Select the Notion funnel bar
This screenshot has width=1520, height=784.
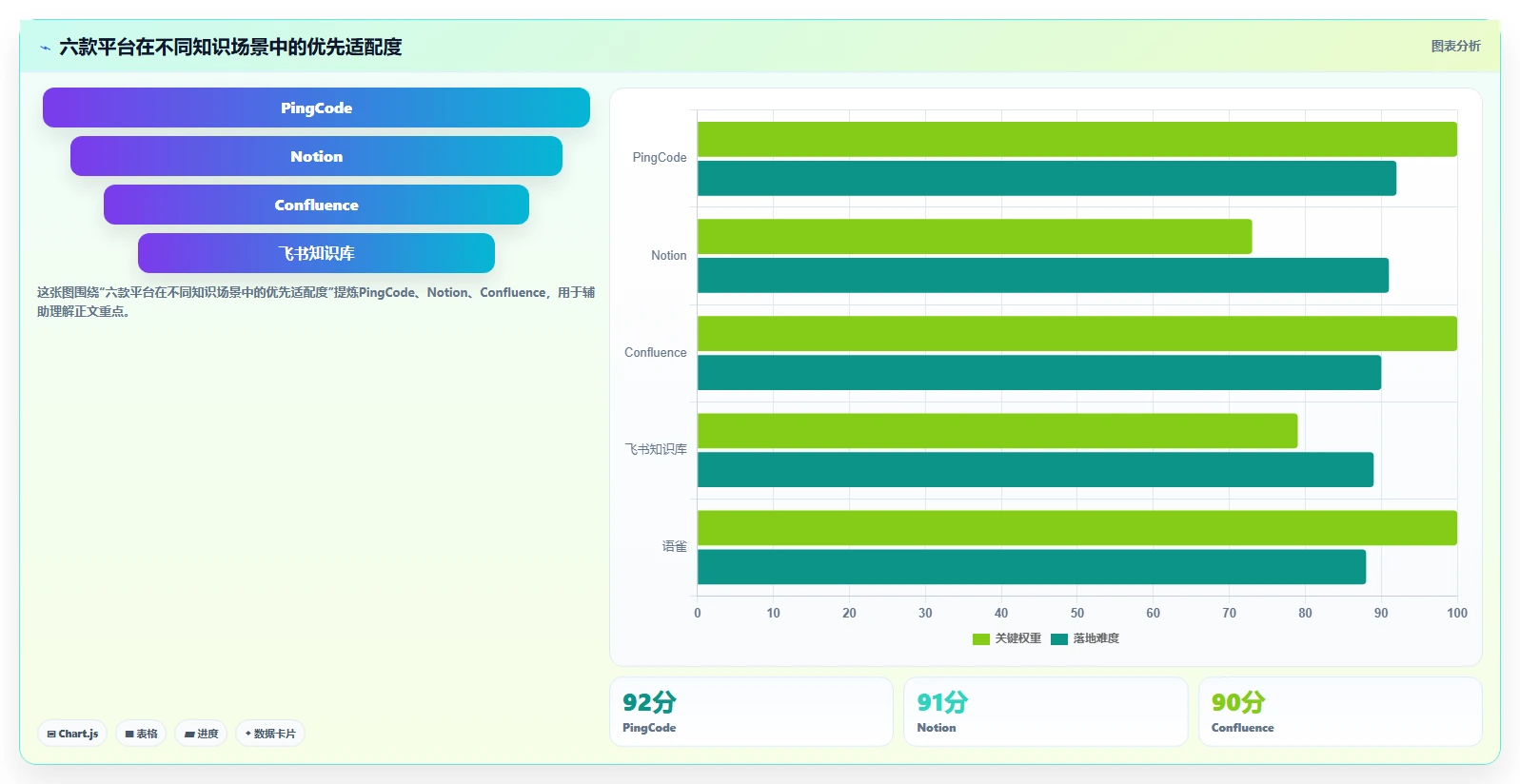[316, 156]
